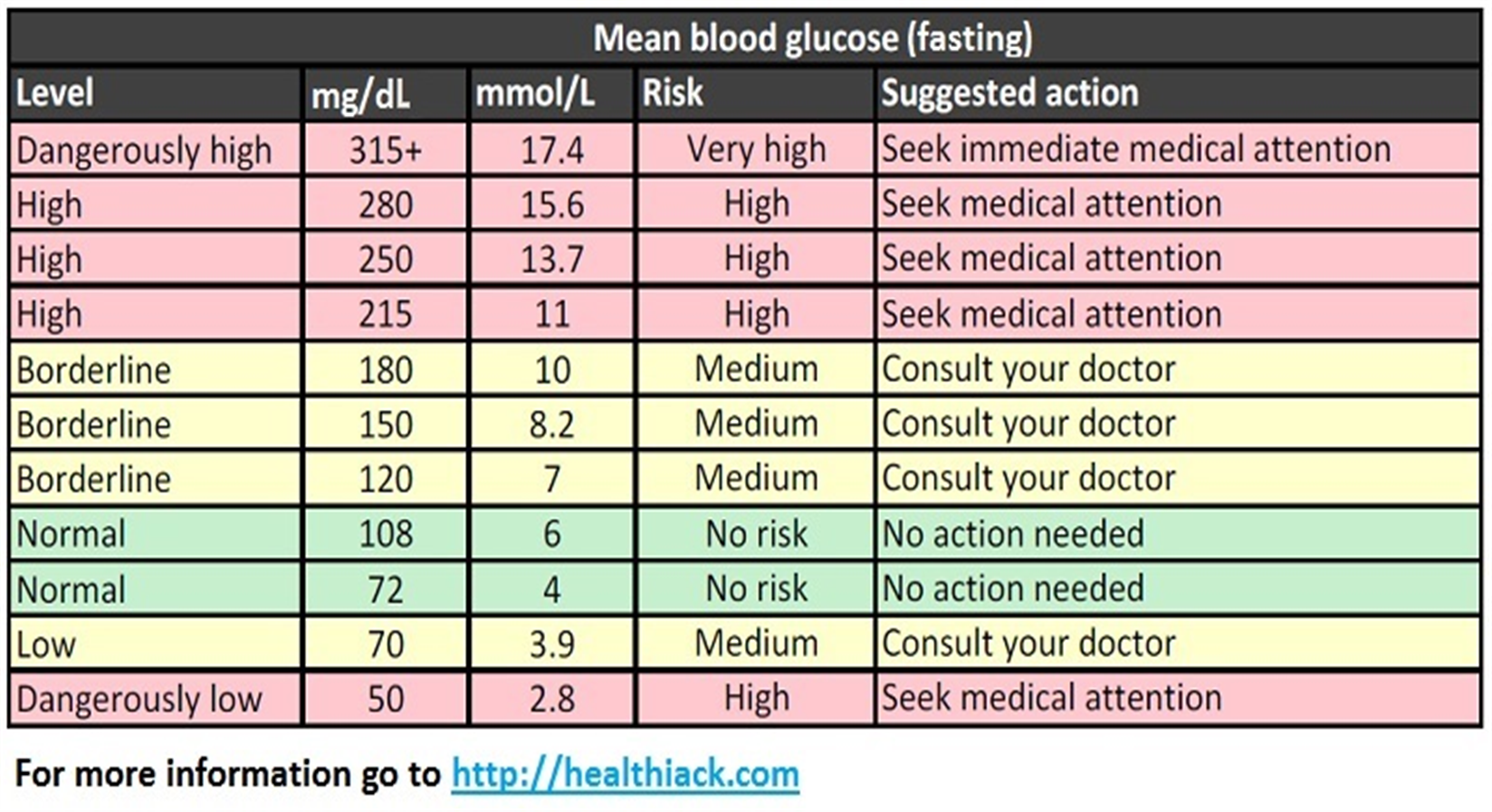Click the 72 mg/dL cell

386,590
